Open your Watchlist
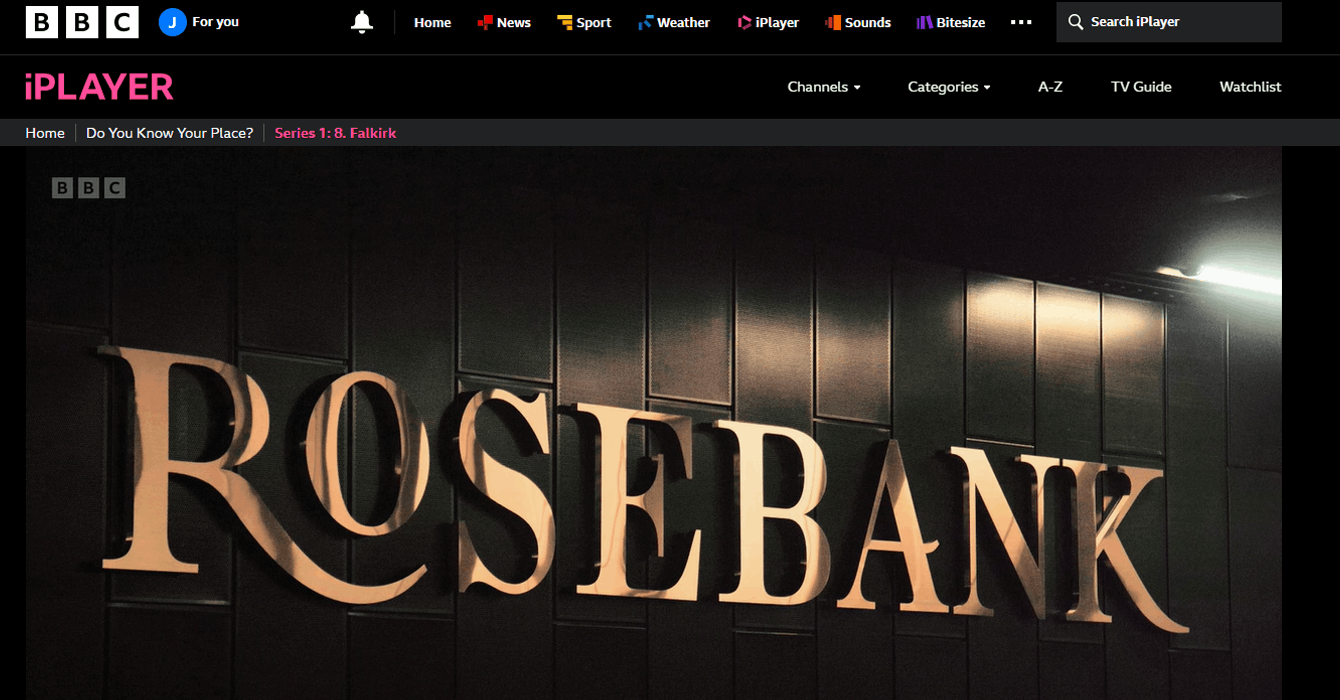 (1250, 87)
